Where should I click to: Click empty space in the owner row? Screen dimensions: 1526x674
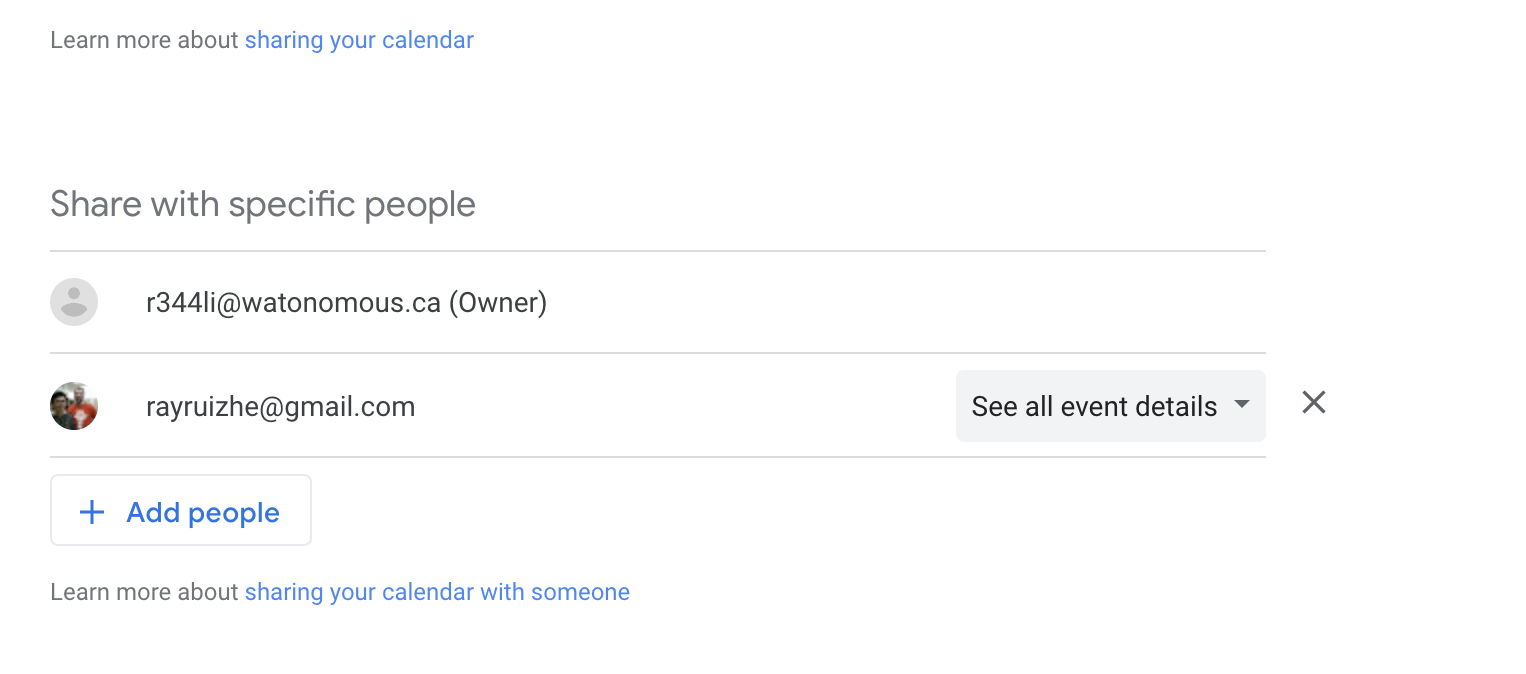[900, 302]
